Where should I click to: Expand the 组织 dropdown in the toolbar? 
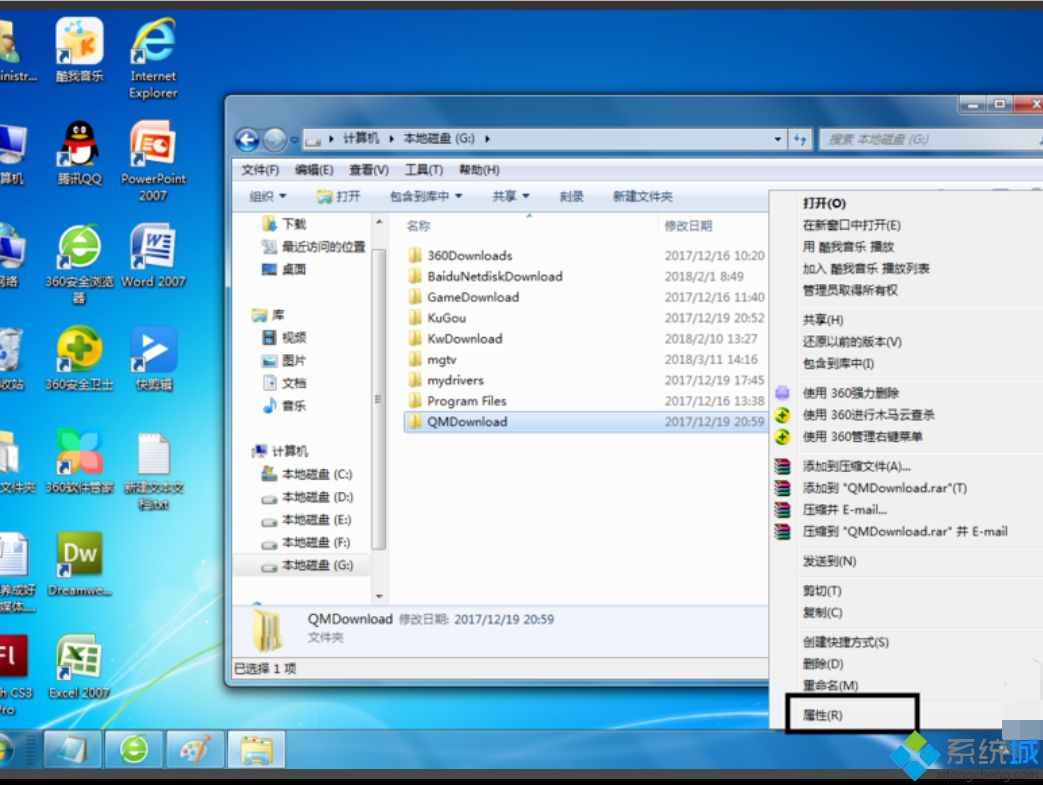[x=266, y=197]
